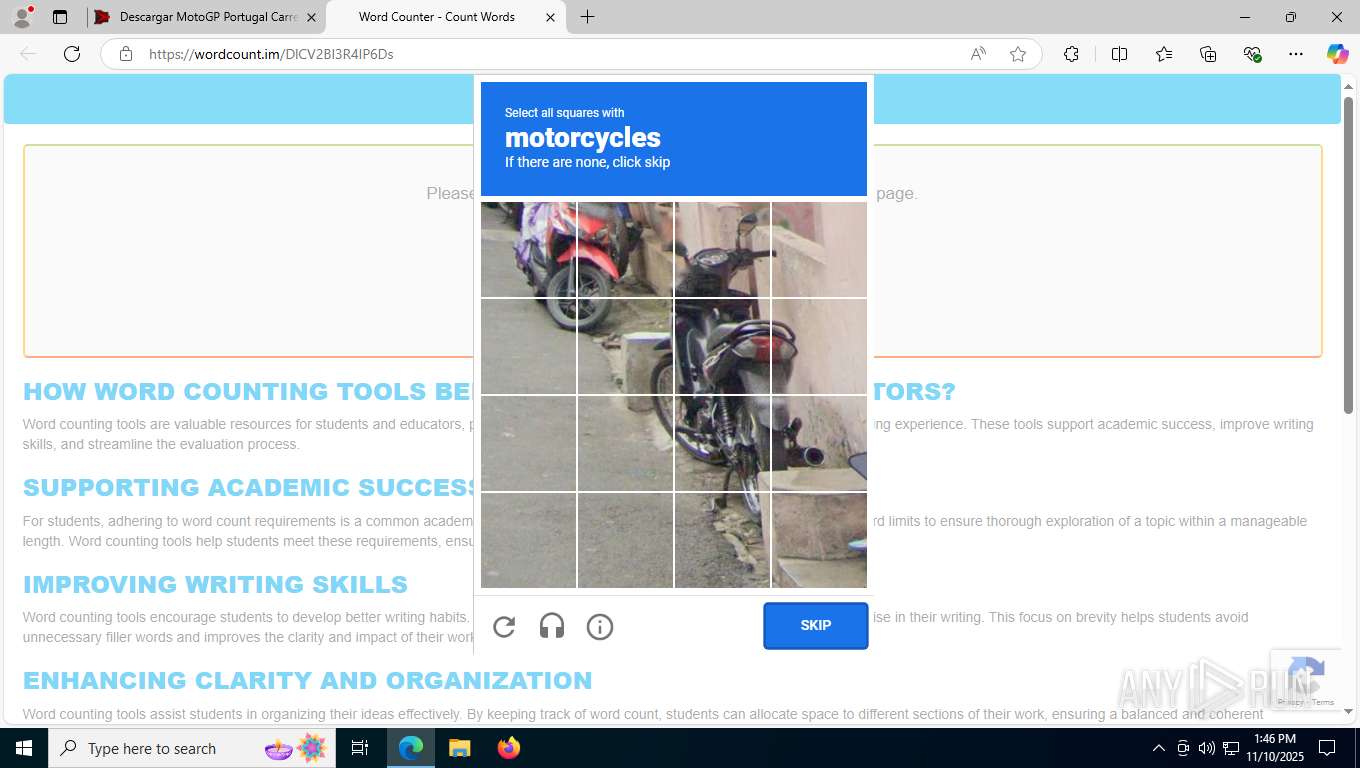Select the captcha tile showing the red scooter
The width and height of the screenshot is (1360, 768).
625,249
